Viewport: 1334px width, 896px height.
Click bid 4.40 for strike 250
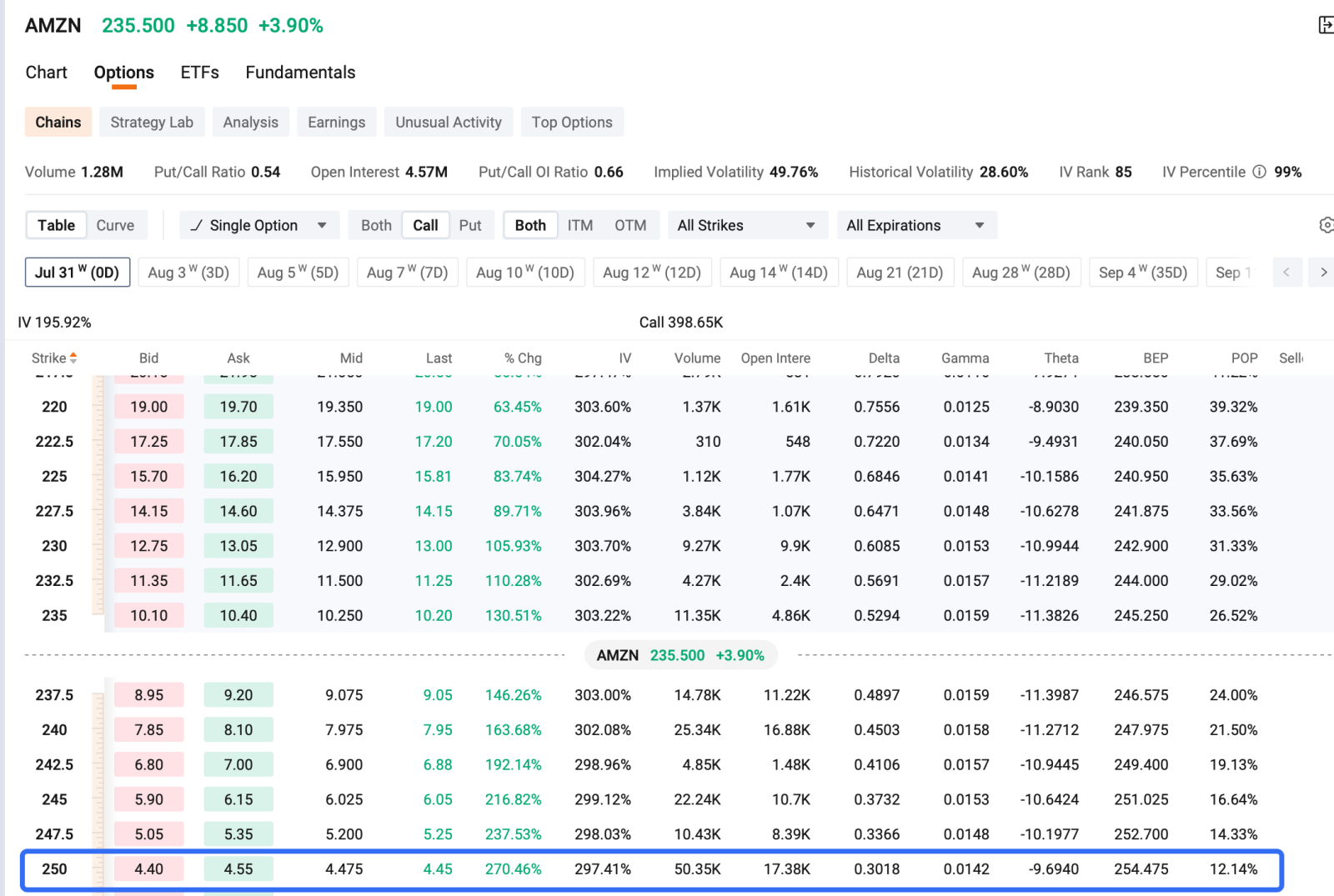148,868
